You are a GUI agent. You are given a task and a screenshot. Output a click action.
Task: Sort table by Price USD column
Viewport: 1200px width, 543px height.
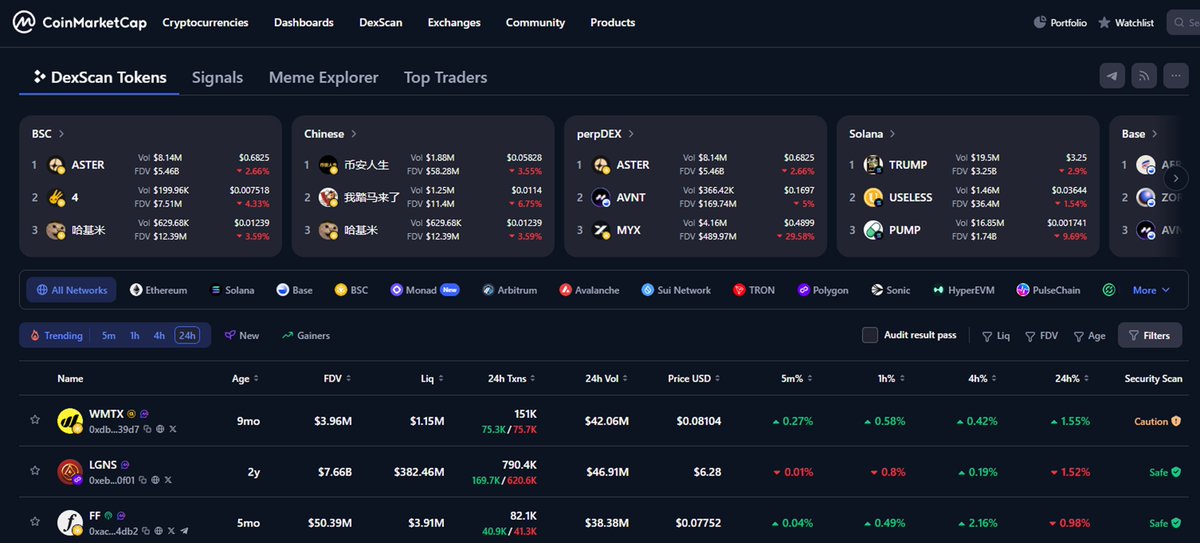pos(693,379)
